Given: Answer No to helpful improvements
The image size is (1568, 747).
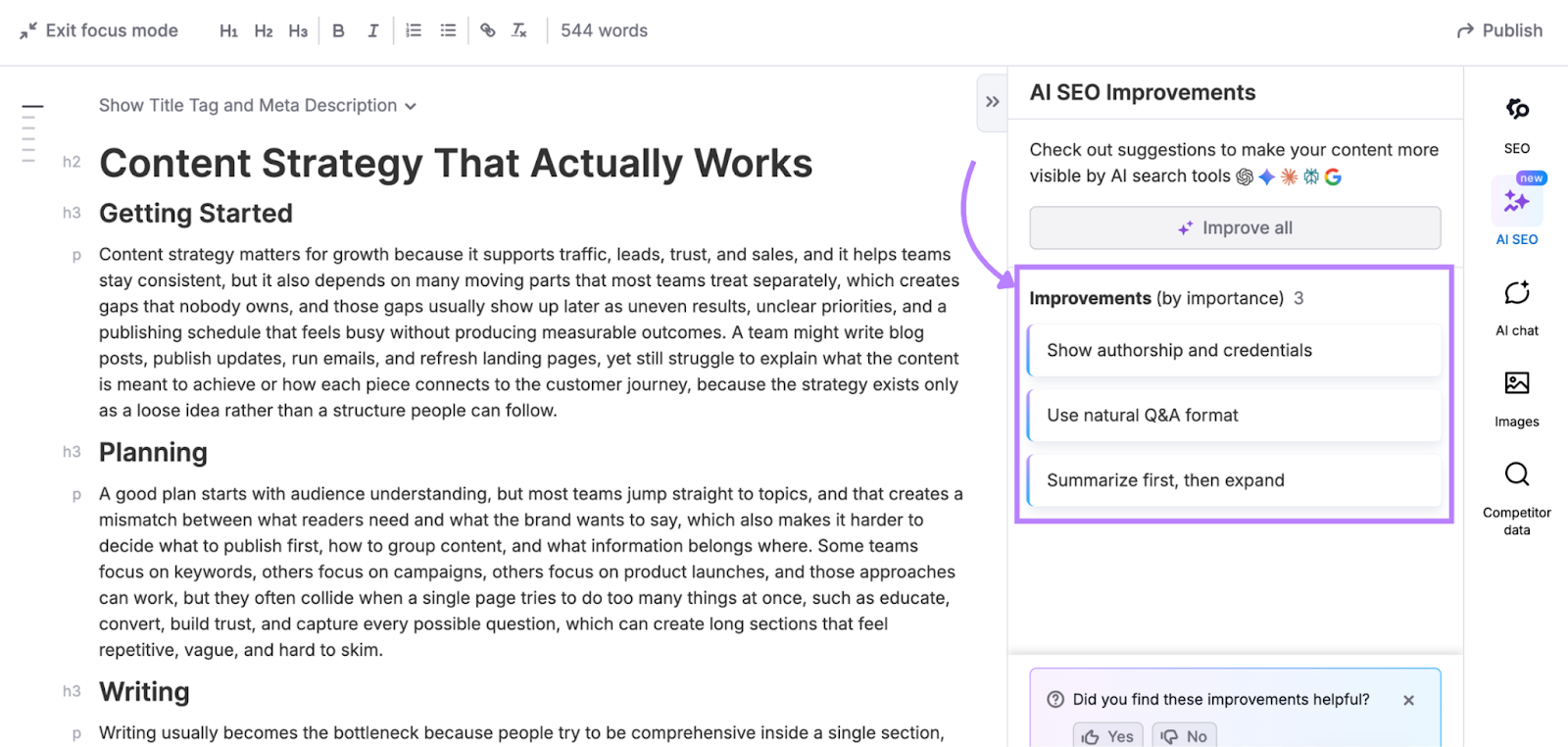Looking at the screenshot, I should [1184, 736].
